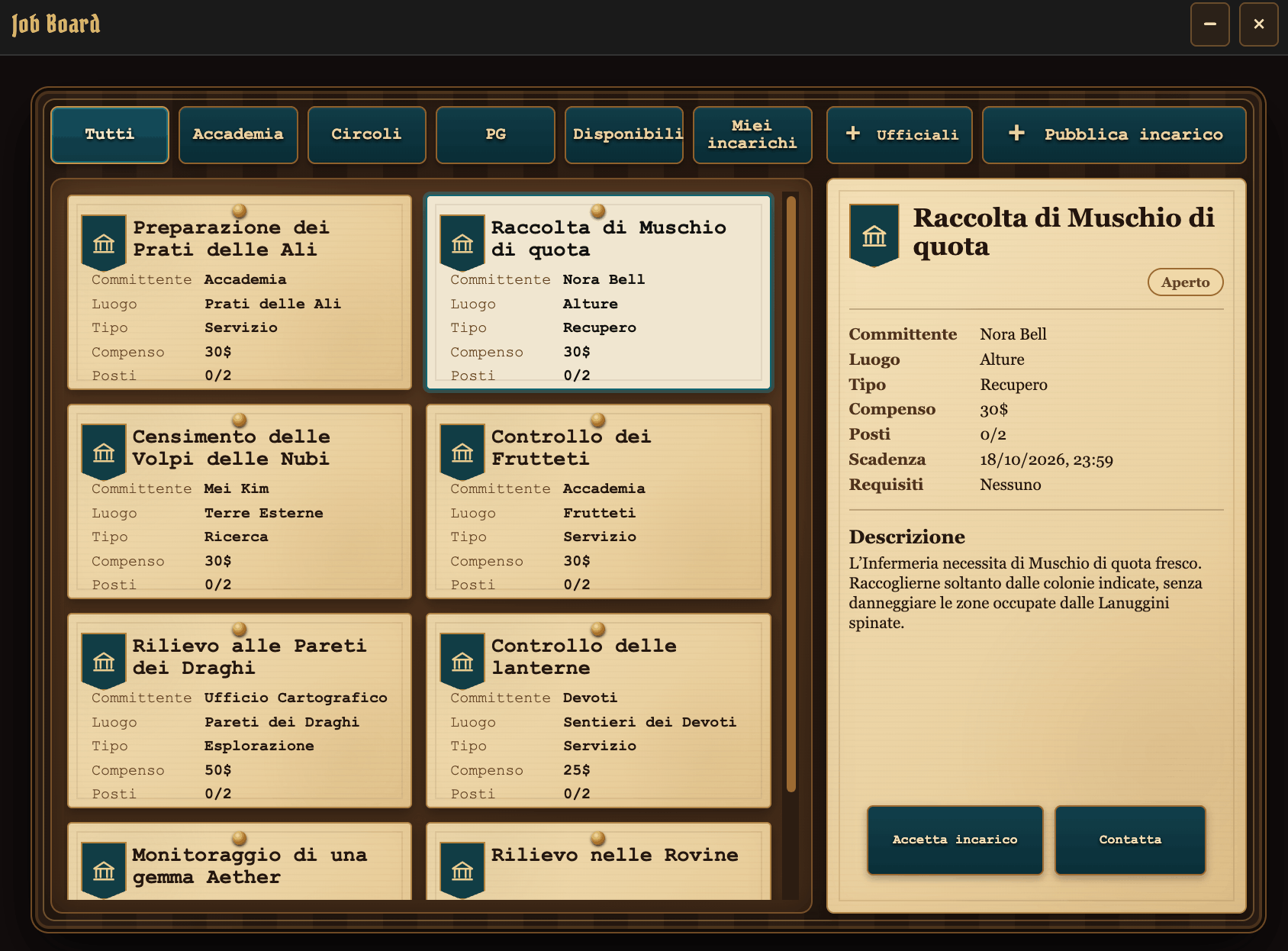Click the building icon on Raccolta di Muschio card
Image resolution: width=1288 pixels, height=951 pixels.
(x=462, y=243)
